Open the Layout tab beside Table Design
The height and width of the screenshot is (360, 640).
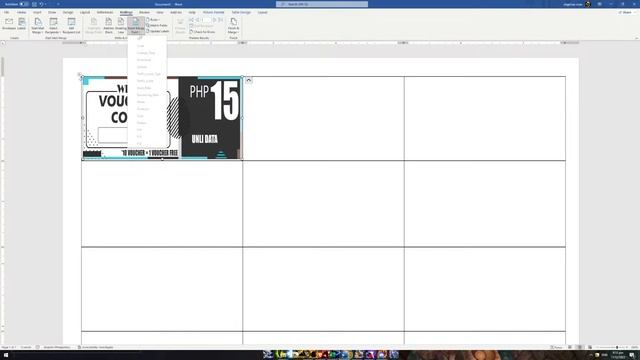pyautogui.click(x=262, y=12)
